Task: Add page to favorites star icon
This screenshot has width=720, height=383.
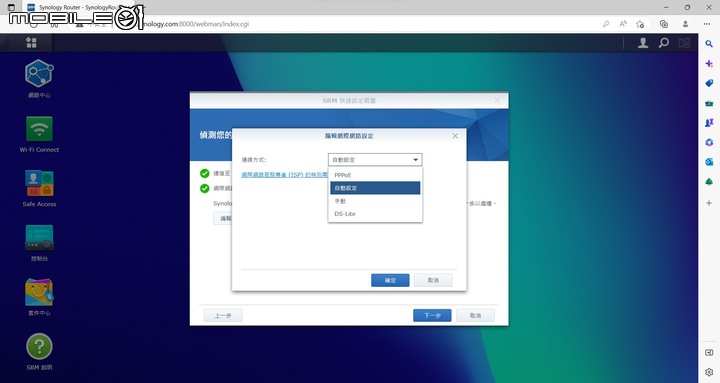Action: [x=640, y=24]
